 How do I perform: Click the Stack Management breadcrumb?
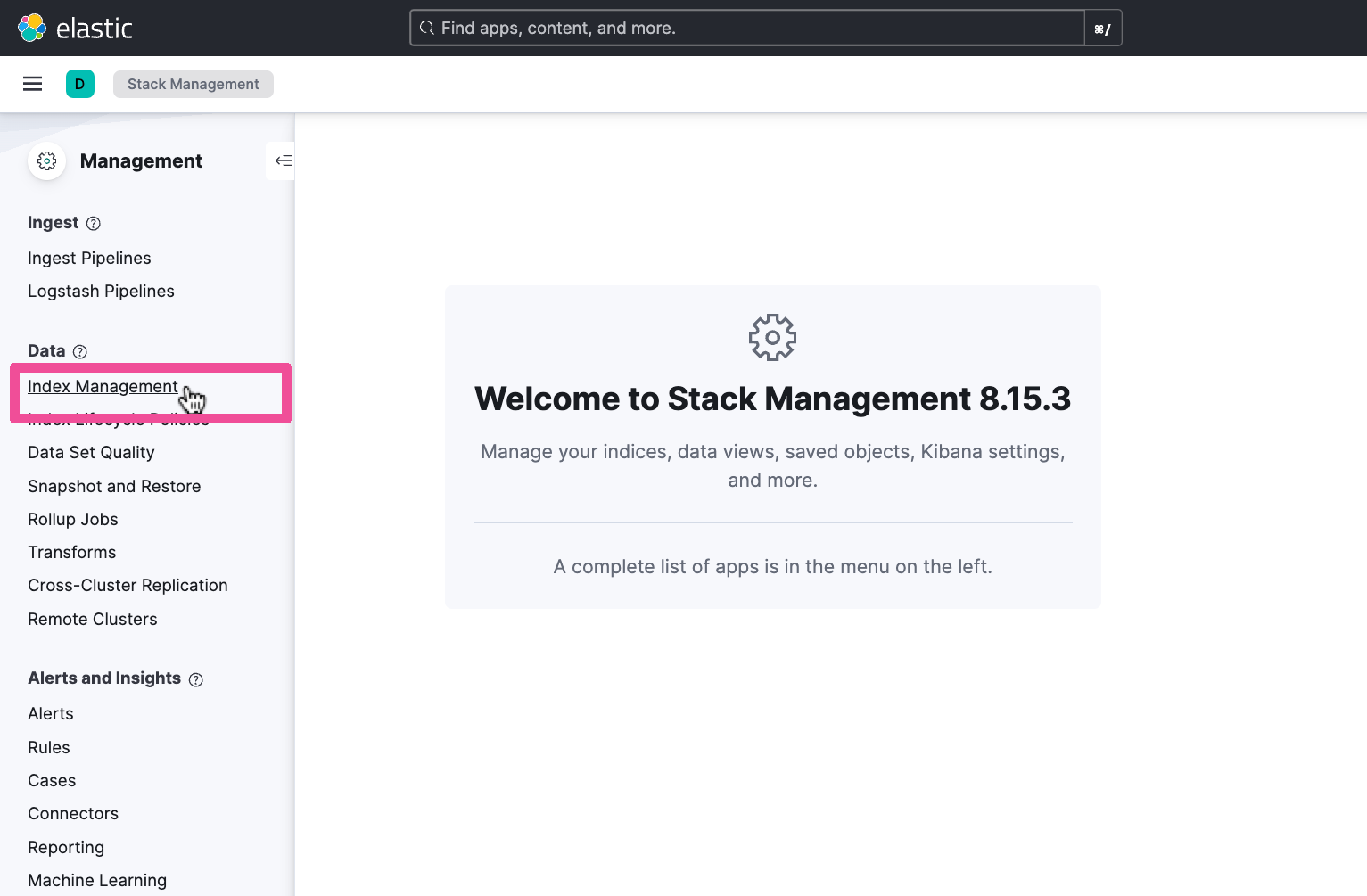click(x=194, y=84)
